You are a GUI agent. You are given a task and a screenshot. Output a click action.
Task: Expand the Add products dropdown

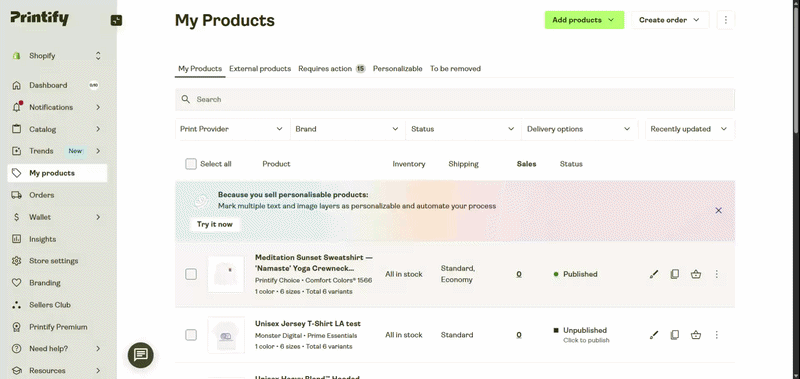pyautogui.click(x=584, y=20)
